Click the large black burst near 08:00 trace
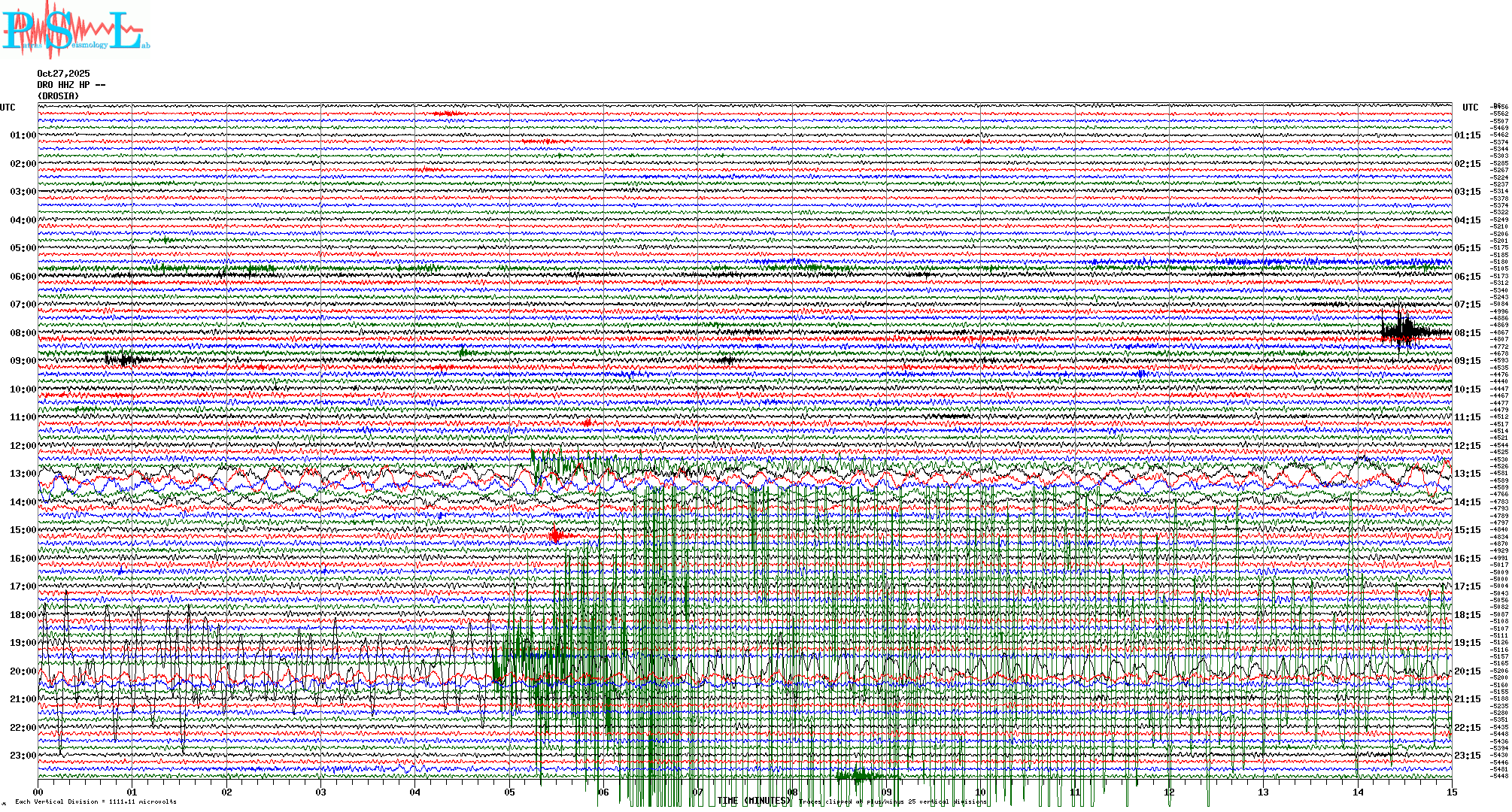Screen dimensions: 1512x812 [x=1403, y=331]
